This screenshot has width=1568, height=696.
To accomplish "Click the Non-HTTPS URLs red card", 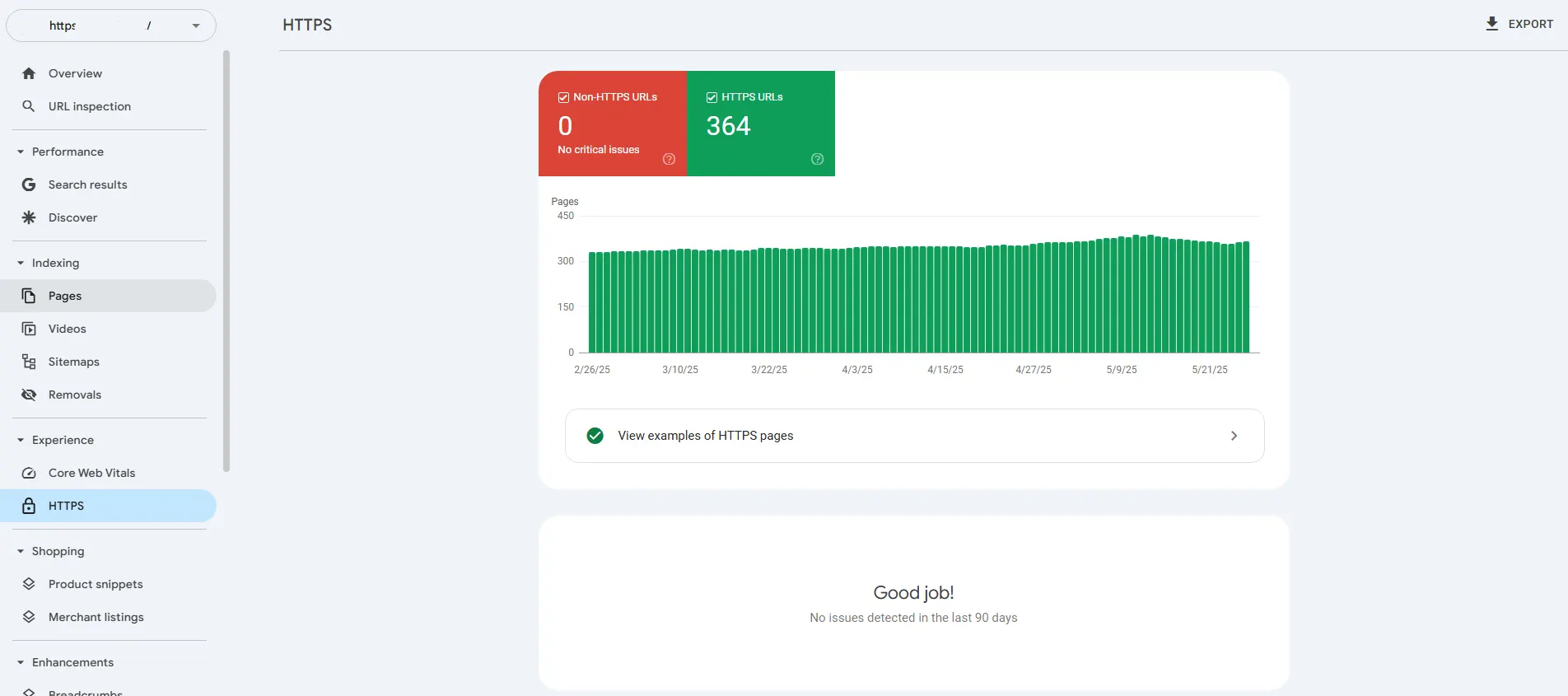I will 613,124.
